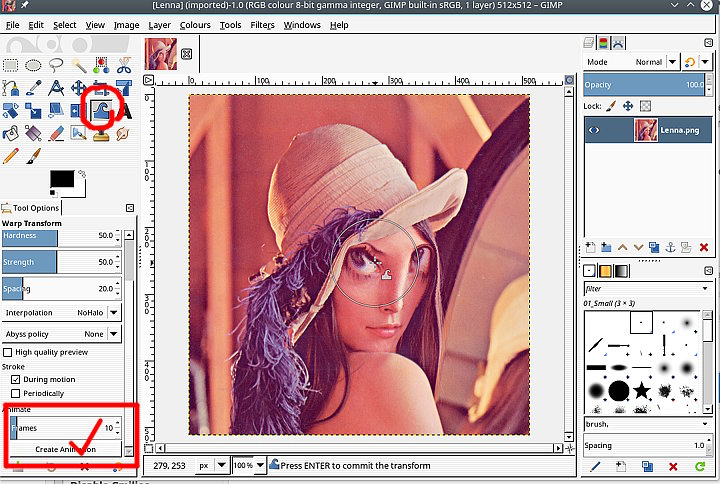Lower the layer with down arrow
The image size is (720, 484).
(638, 248)
